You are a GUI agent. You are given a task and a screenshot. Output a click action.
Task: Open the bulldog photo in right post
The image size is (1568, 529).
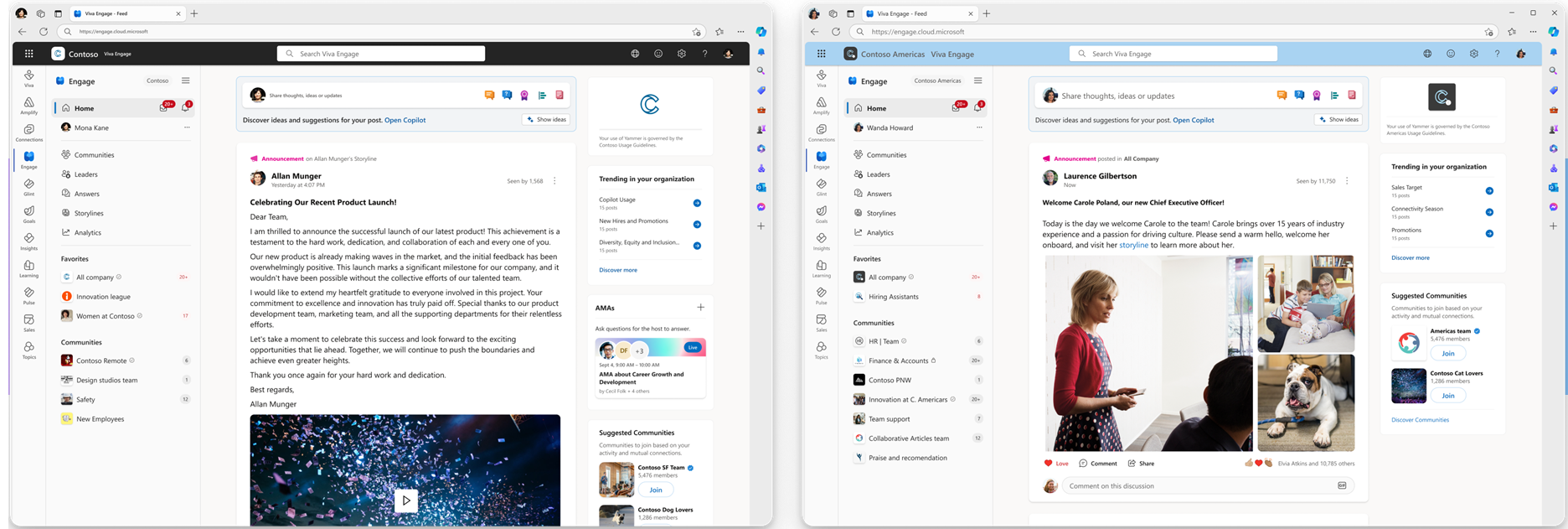[1306, 403]
